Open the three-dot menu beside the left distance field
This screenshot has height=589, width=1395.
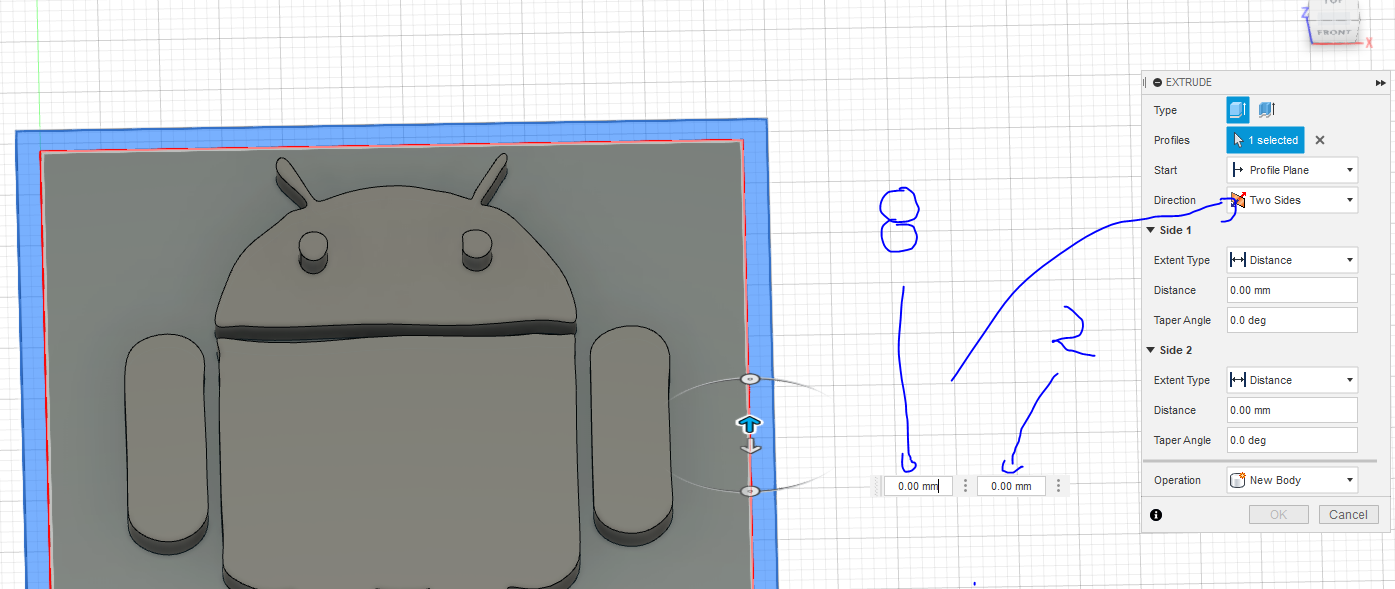pyautogui.click(x=963, y=485)
